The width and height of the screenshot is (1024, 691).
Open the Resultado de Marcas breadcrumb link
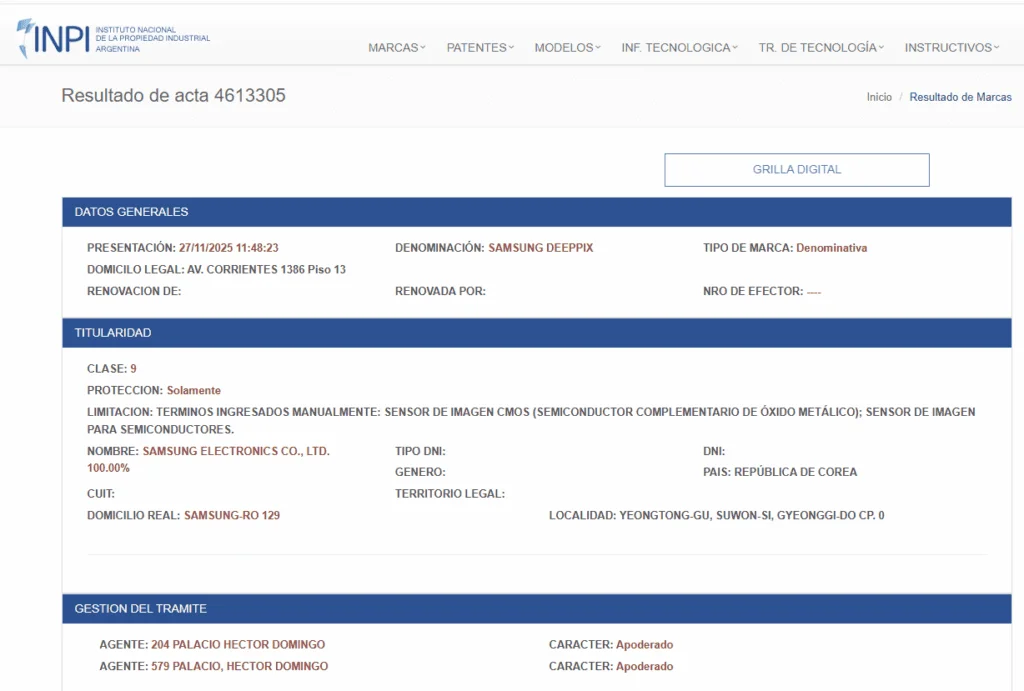coord(960,97)
